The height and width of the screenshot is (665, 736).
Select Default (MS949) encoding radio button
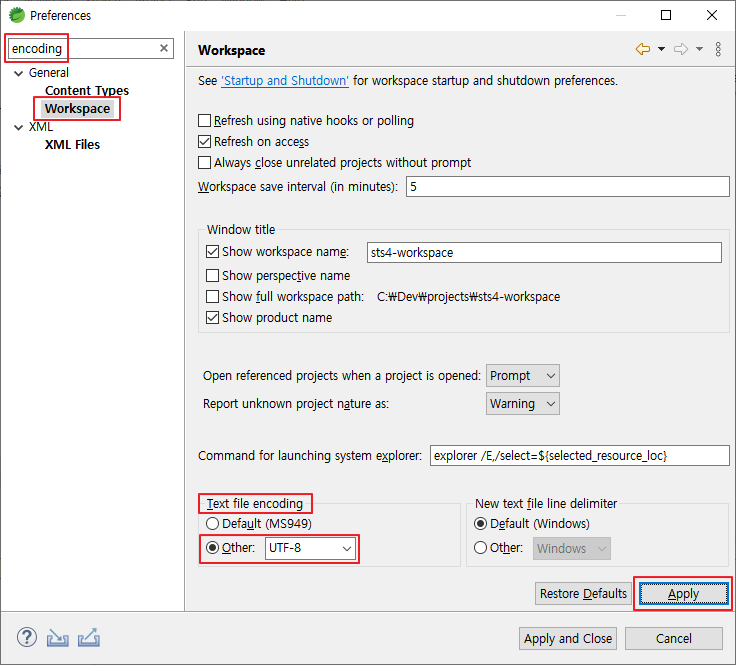[212, 523]
